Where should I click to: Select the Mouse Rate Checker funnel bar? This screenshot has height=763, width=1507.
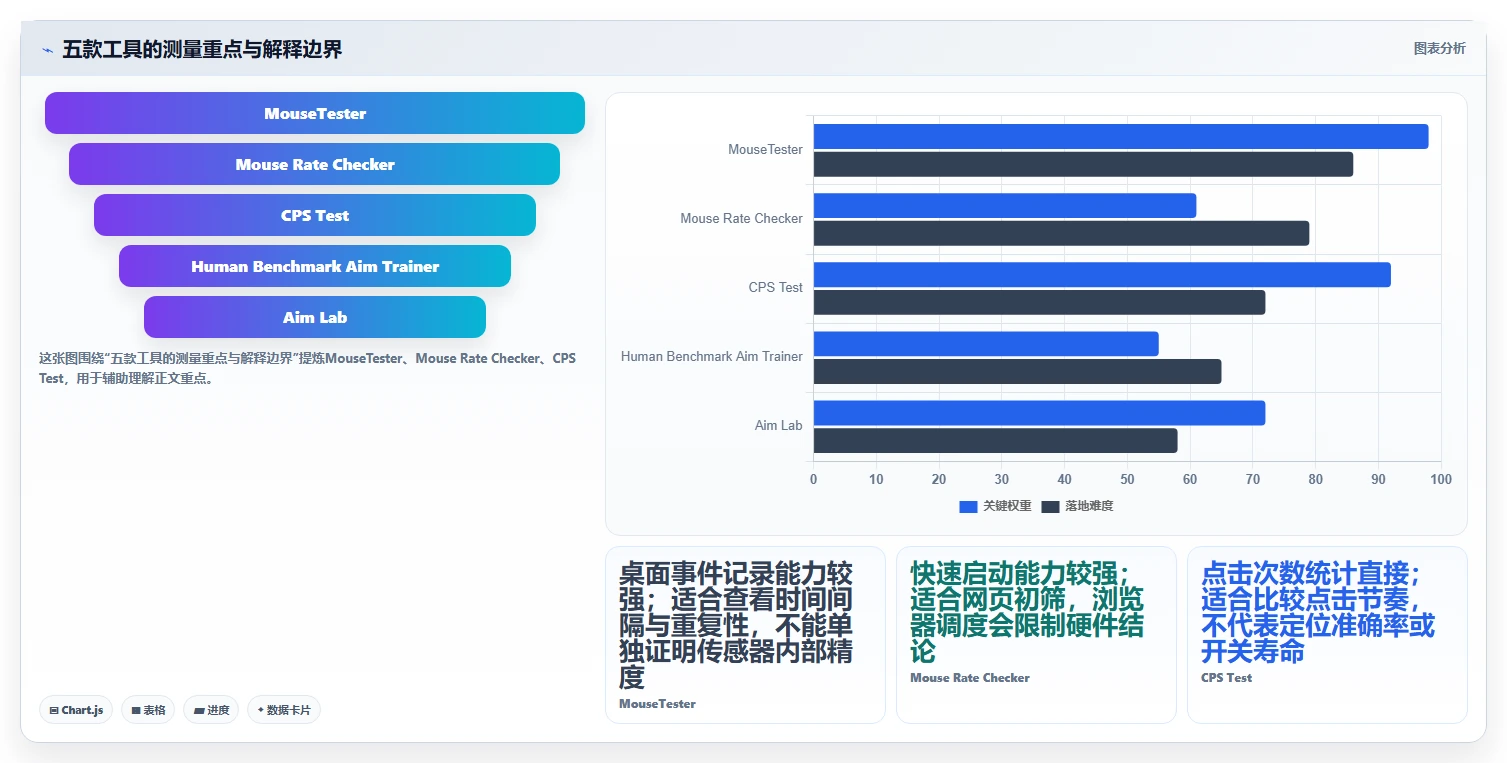[315, 164]
